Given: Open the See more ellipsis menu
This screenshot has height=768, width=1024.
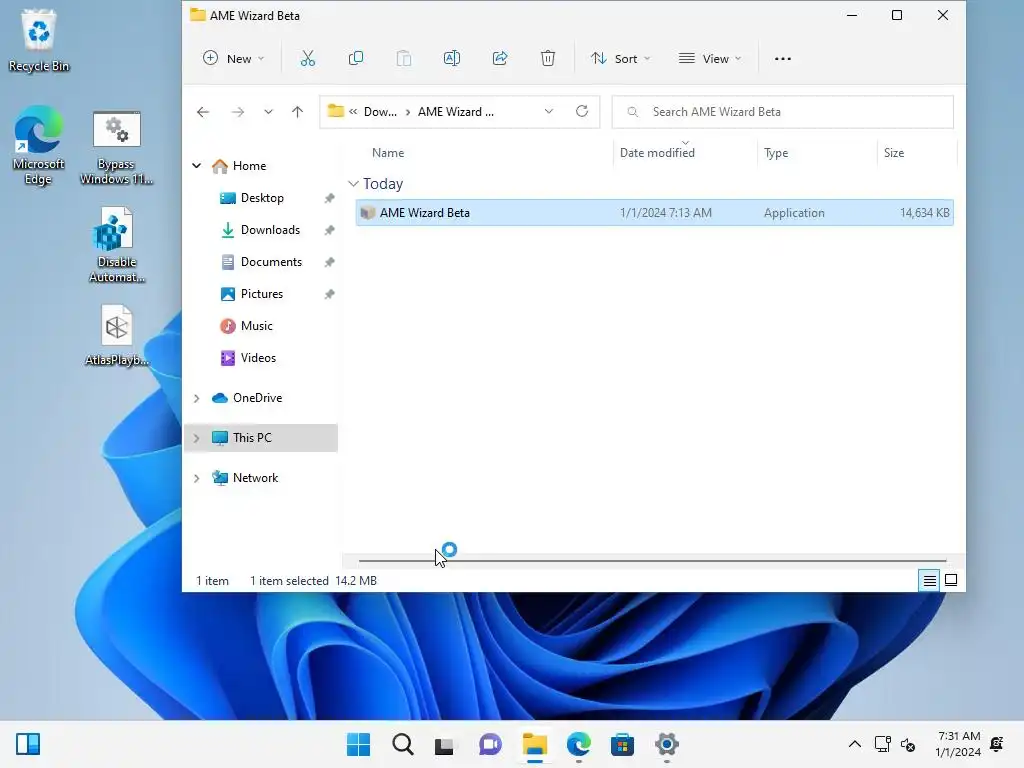Looking at the screenshot, I should pos(782,59).
